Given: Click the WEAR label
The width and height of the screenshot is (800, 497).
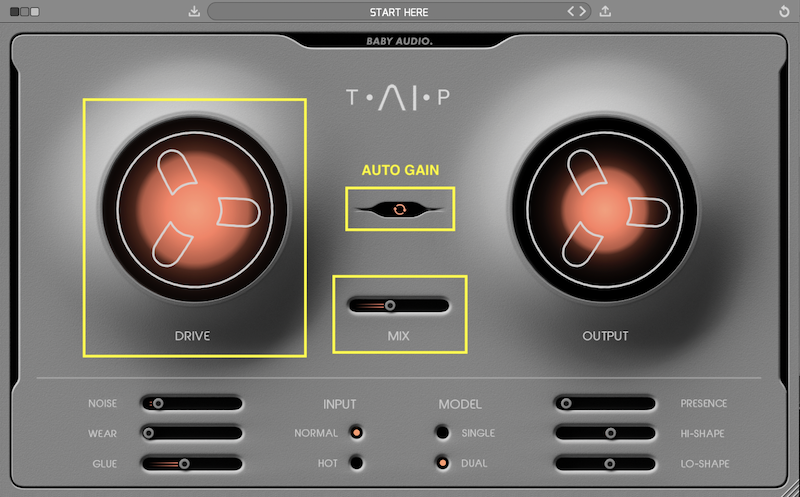Looking at the screenshot, I should 103,434.
